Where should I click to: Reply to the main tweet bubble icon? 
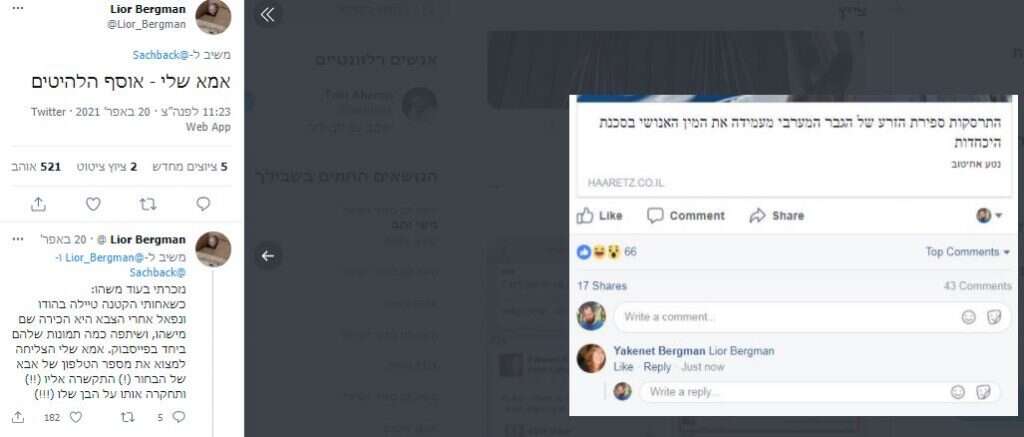pos(203,204)
